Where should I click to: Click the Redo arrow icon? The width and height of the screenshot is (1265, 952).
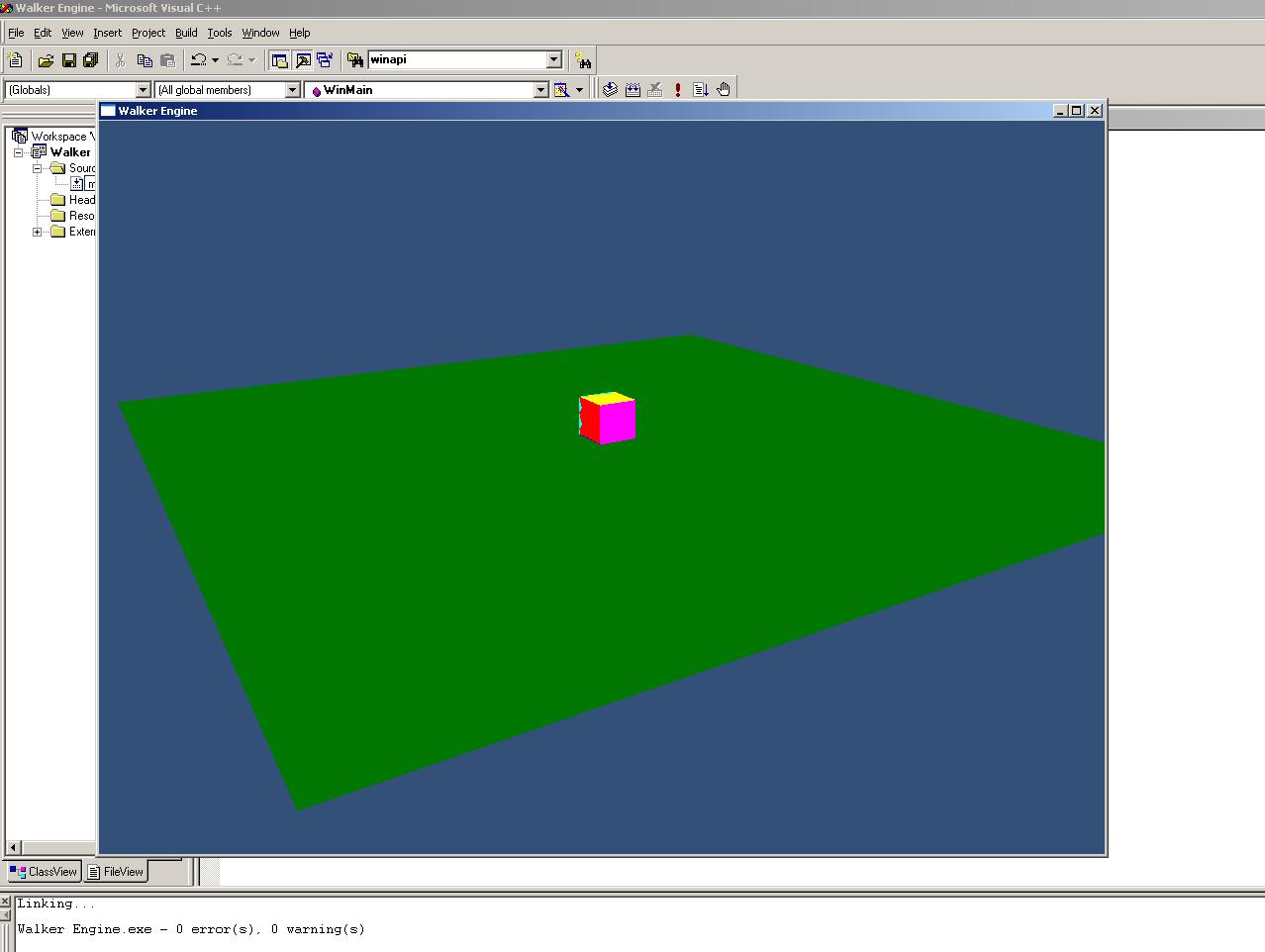235,60
